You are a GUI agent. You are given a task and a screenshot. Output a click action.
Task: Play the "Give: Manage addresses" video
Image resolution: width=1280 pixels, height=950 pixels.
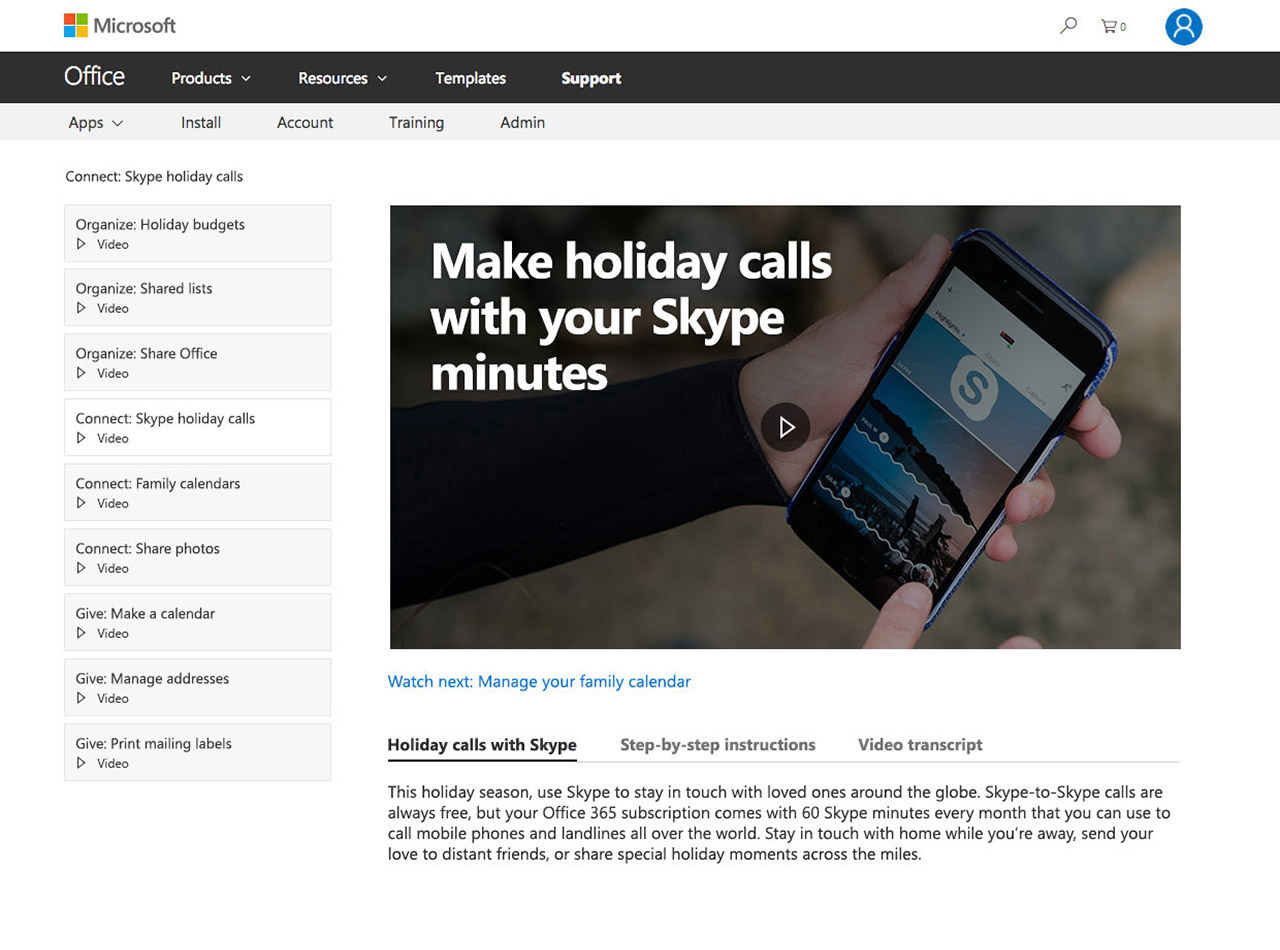197,687
